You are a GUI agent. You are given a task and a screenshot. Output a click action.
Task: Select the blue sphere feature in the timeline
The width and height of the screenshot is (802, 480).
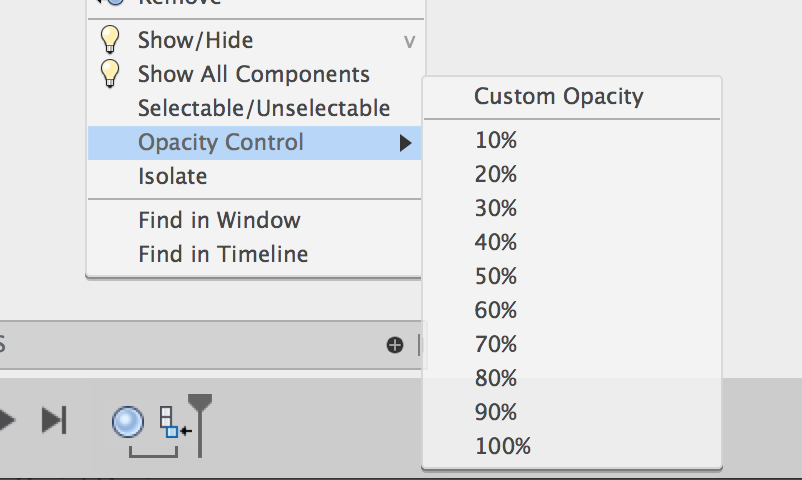[128, 422]
